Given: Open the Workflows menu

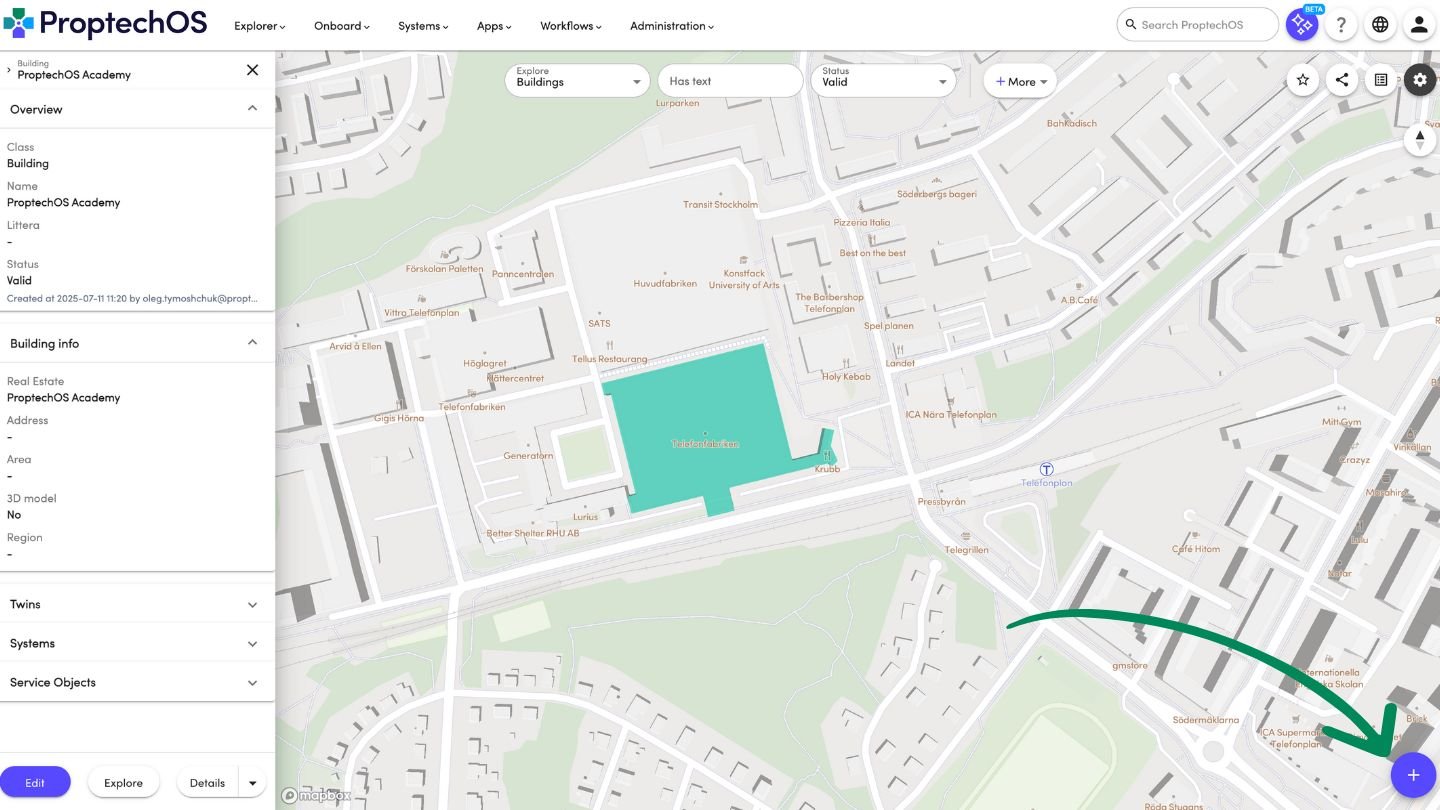Looking at the screenshot, I should (x=571, y=26).
